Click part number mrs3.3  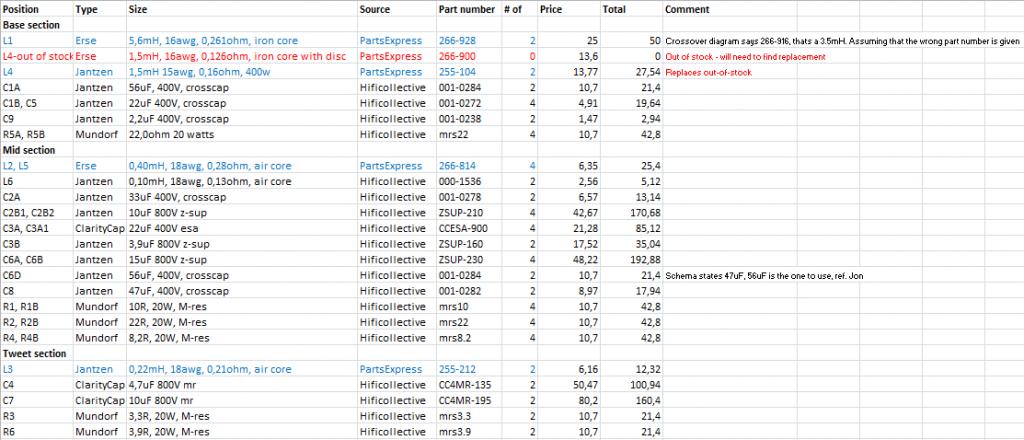468,416
